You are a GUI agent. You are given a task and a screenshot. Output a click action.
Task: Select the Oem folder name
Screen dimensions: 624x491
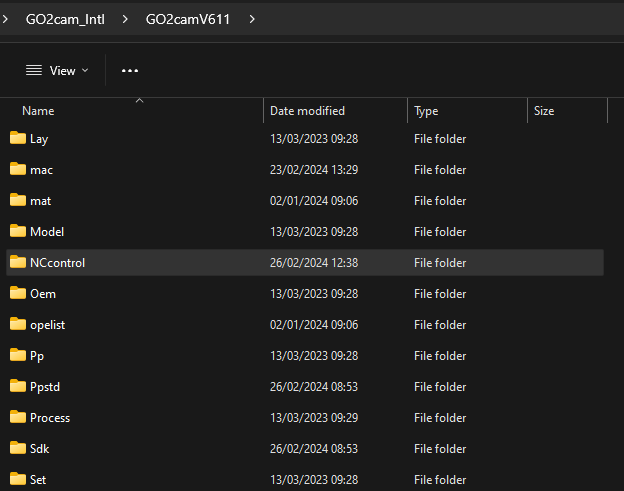point(43,294)
